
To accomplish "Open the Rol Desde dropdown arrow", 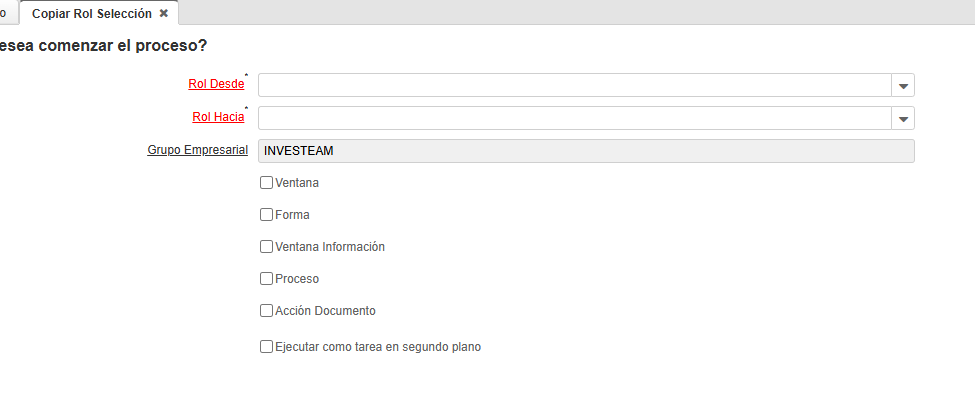I will coord(903,86).
